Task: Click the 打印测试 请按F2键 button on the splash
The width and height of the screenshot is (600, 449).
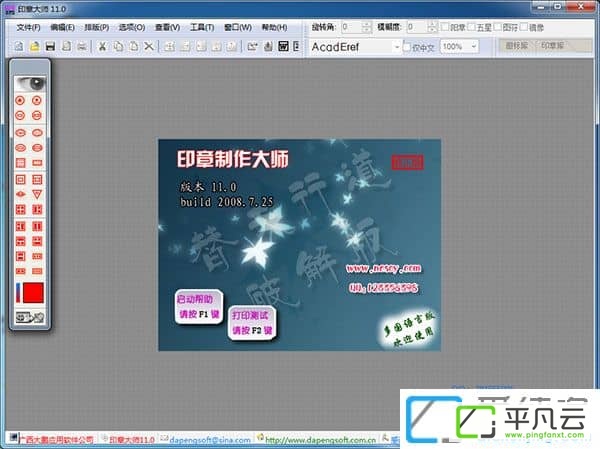Action: (x=251, y=323)
